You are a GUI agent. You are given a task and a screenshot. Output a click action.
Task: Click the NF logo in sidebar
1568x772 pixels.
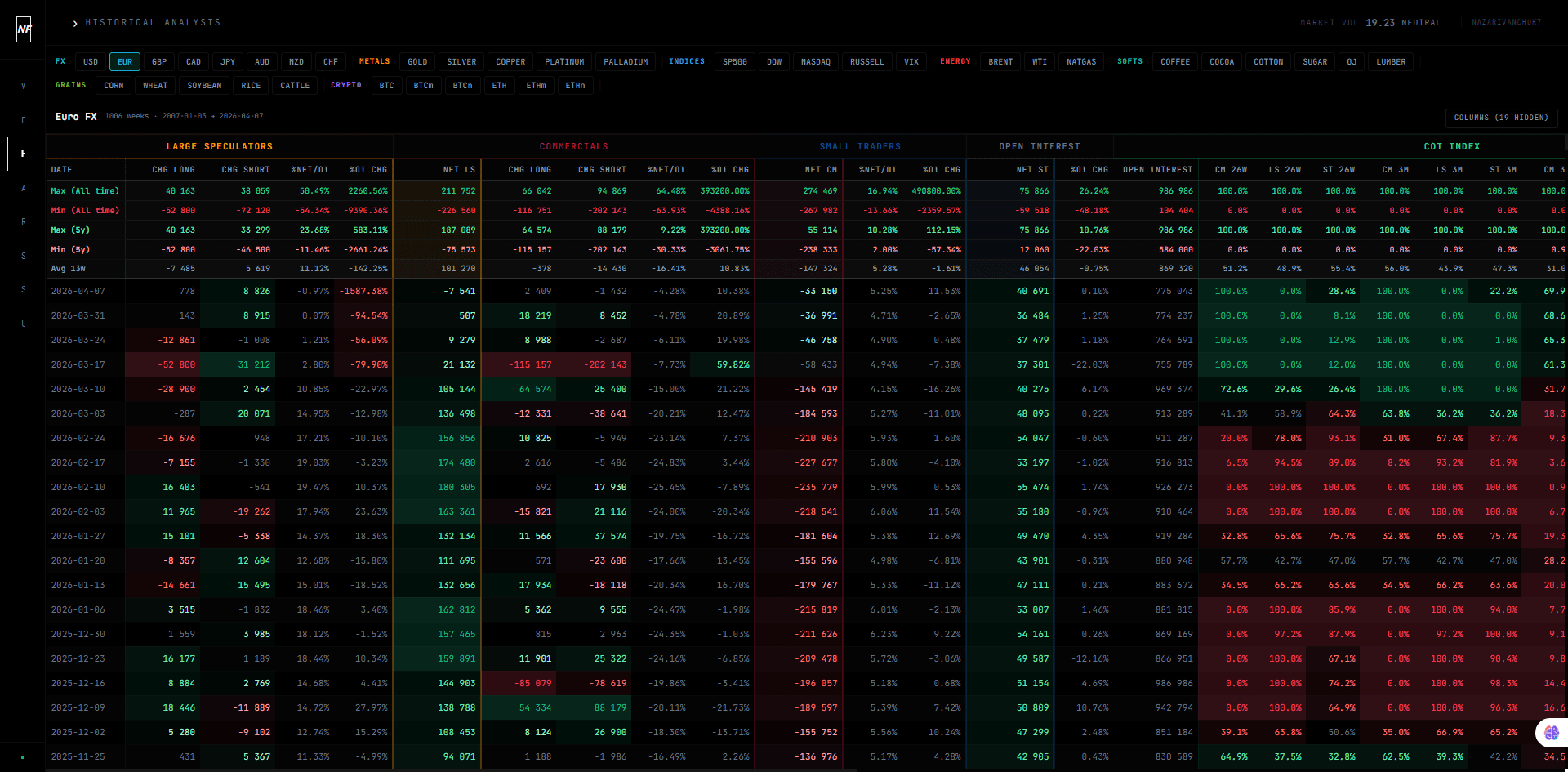pos(24,29)
